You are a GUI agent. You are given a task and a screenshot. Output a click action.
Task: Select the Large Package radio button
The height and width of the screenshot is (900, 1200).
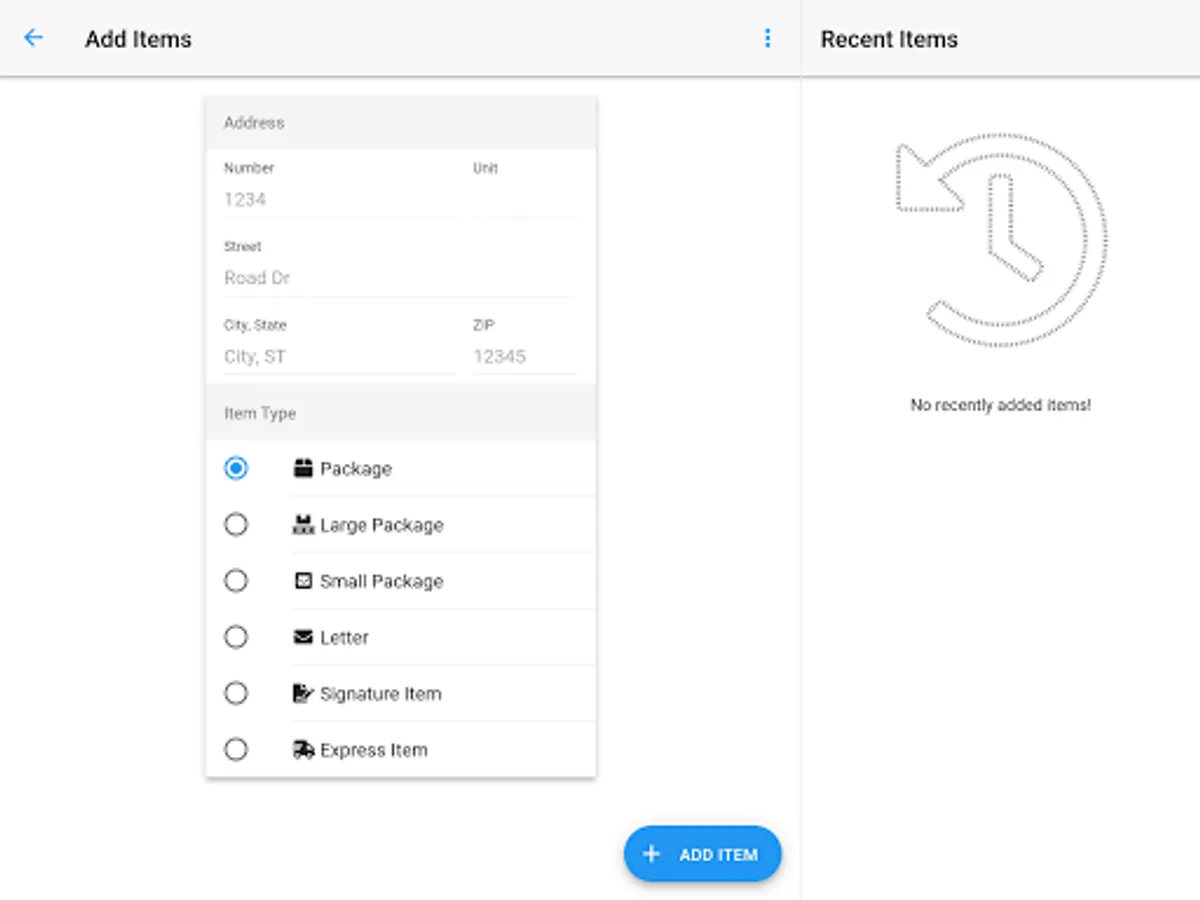click(236, 524)
